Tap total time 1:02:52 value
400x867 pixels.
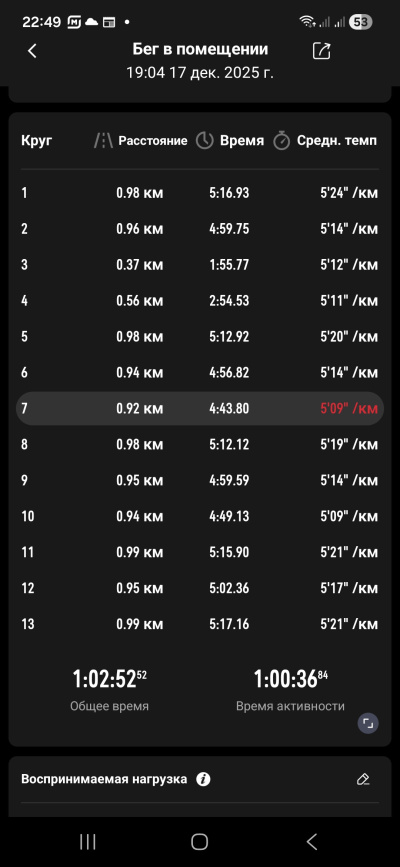(110, 679)
